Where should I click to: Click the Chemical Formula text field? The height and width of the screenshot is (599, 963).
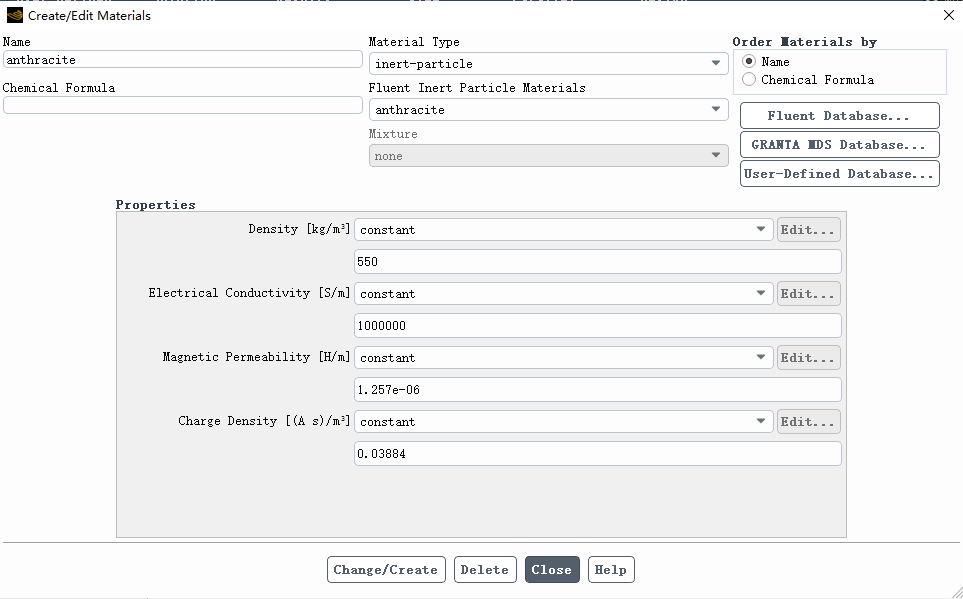[182, 105]
